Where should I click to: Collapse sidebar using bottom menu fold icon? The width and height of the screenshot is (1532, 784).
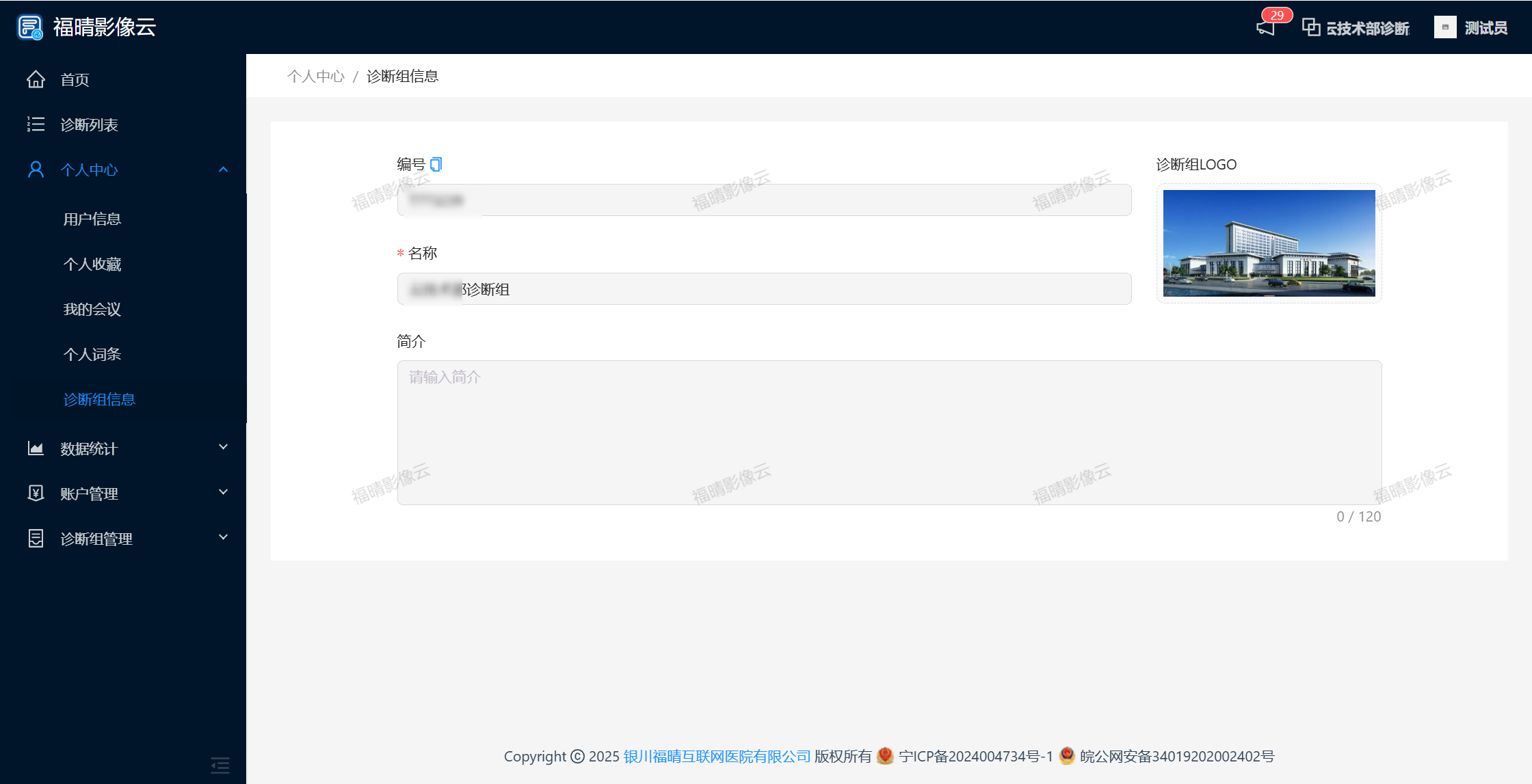click(220, 764)
